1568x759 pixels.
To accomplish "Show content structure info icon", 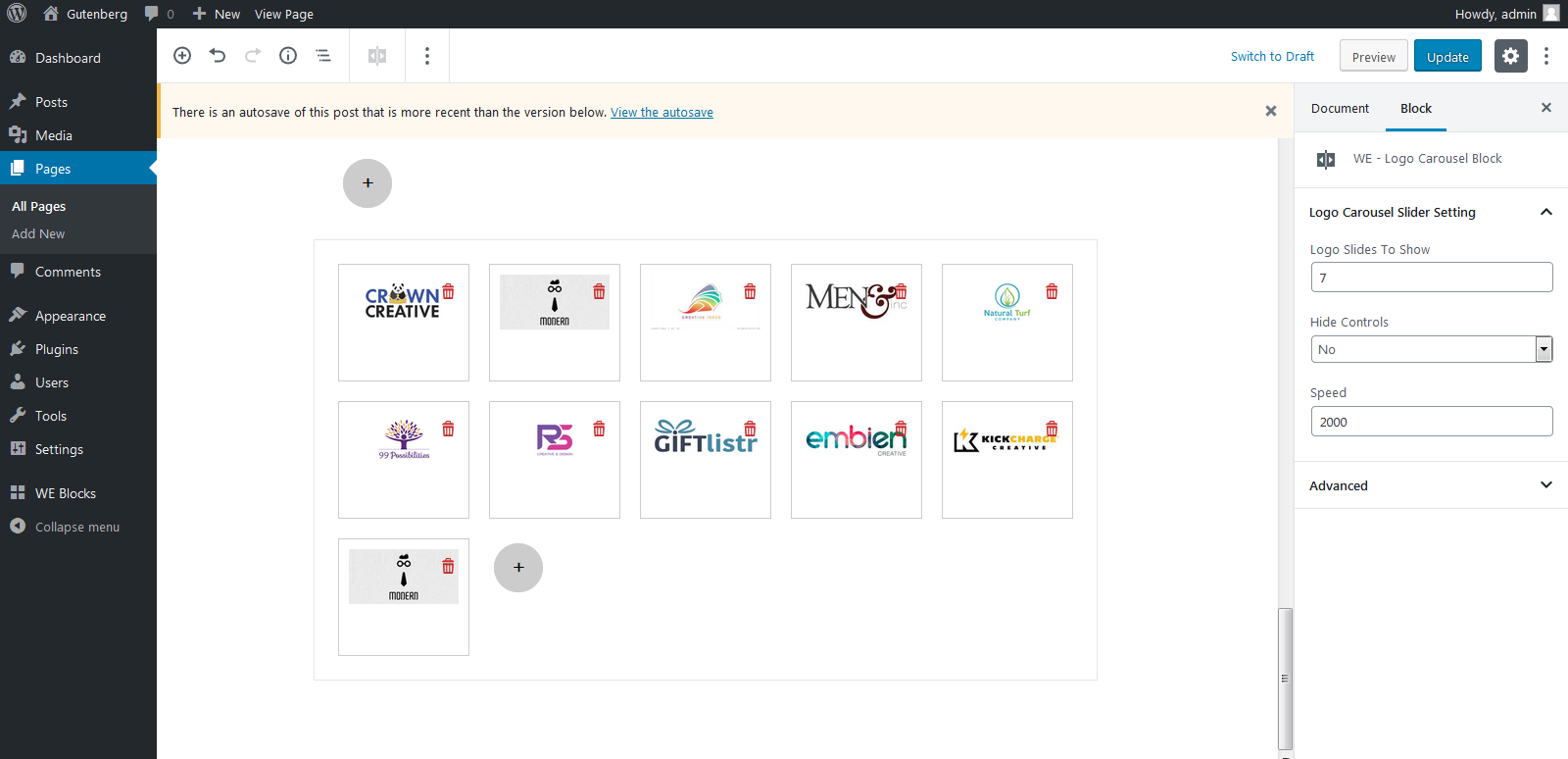I will [x=288, y=56].
